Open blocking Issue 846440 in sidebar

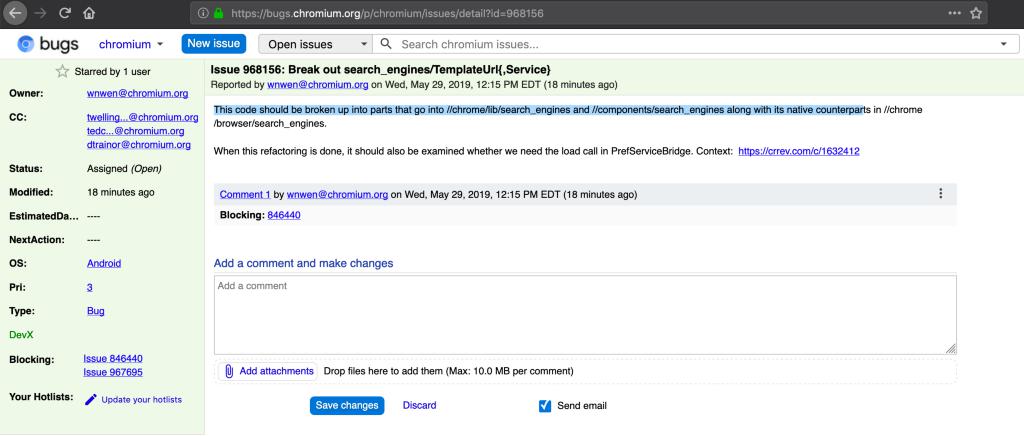113,358
